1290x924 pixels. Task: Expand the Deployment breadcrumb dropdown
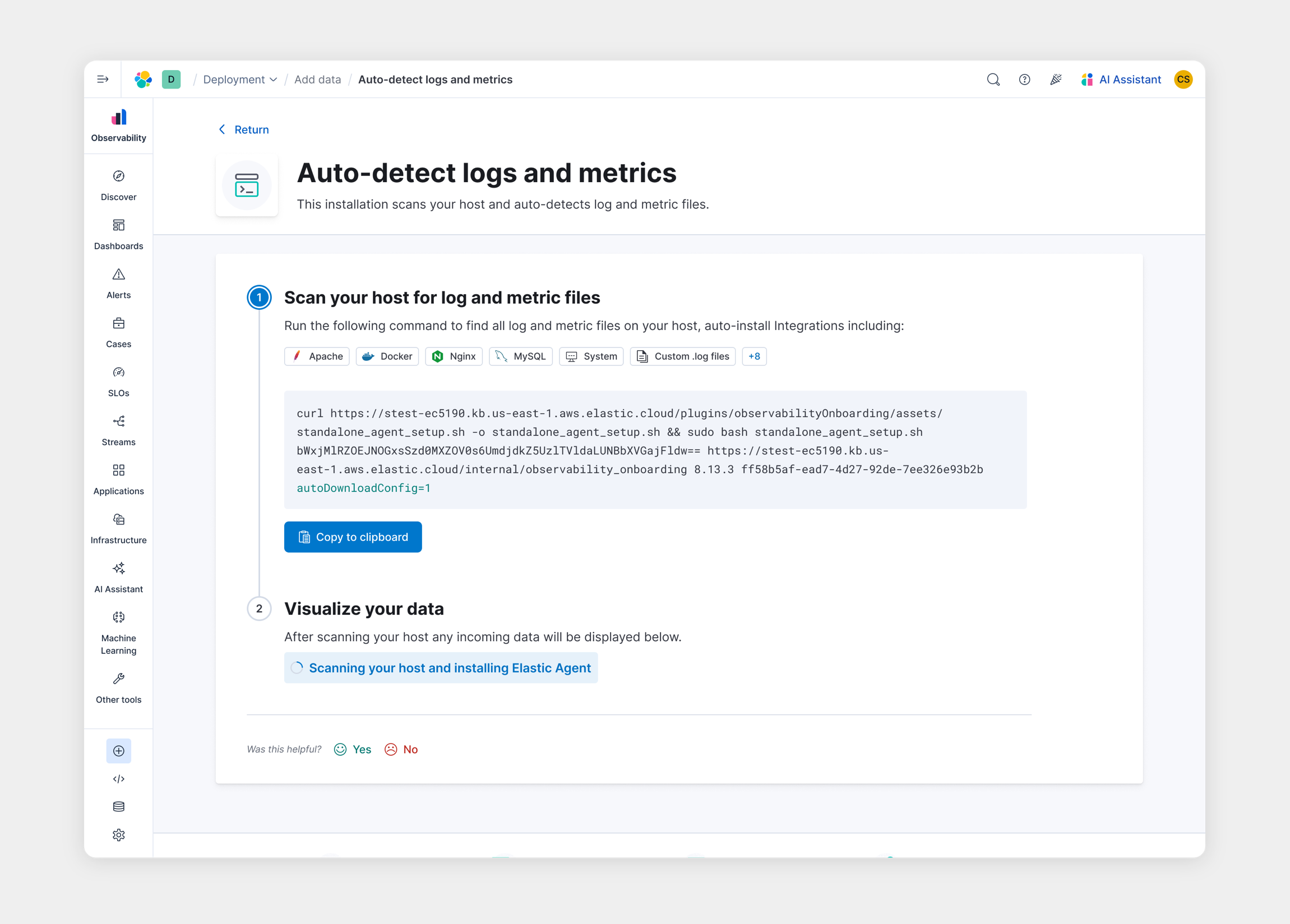click(240, 80)
